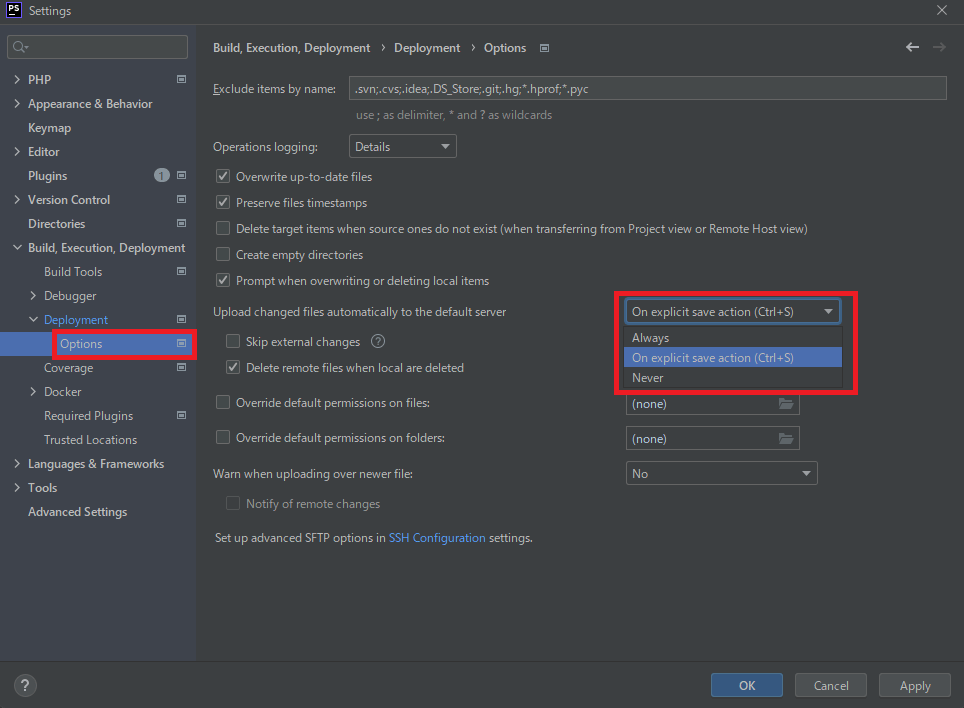Click the help question mark button
964x708 pixels.
pyautogui.click(x=26, y=685)
